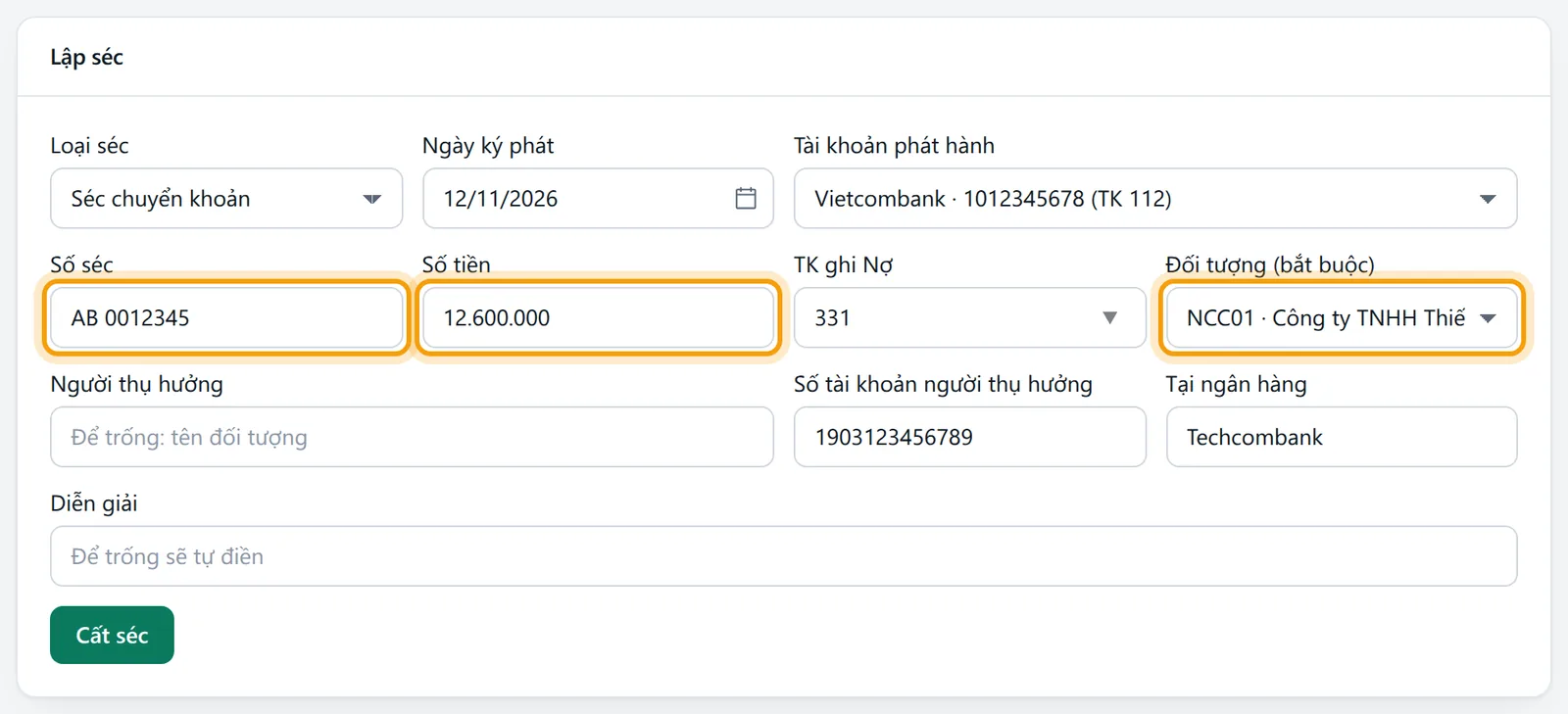Screen dimensions: 1568x714
Task: Open the Tài khoản phát hành dropdown arrow
Action: coord(1488,199)
